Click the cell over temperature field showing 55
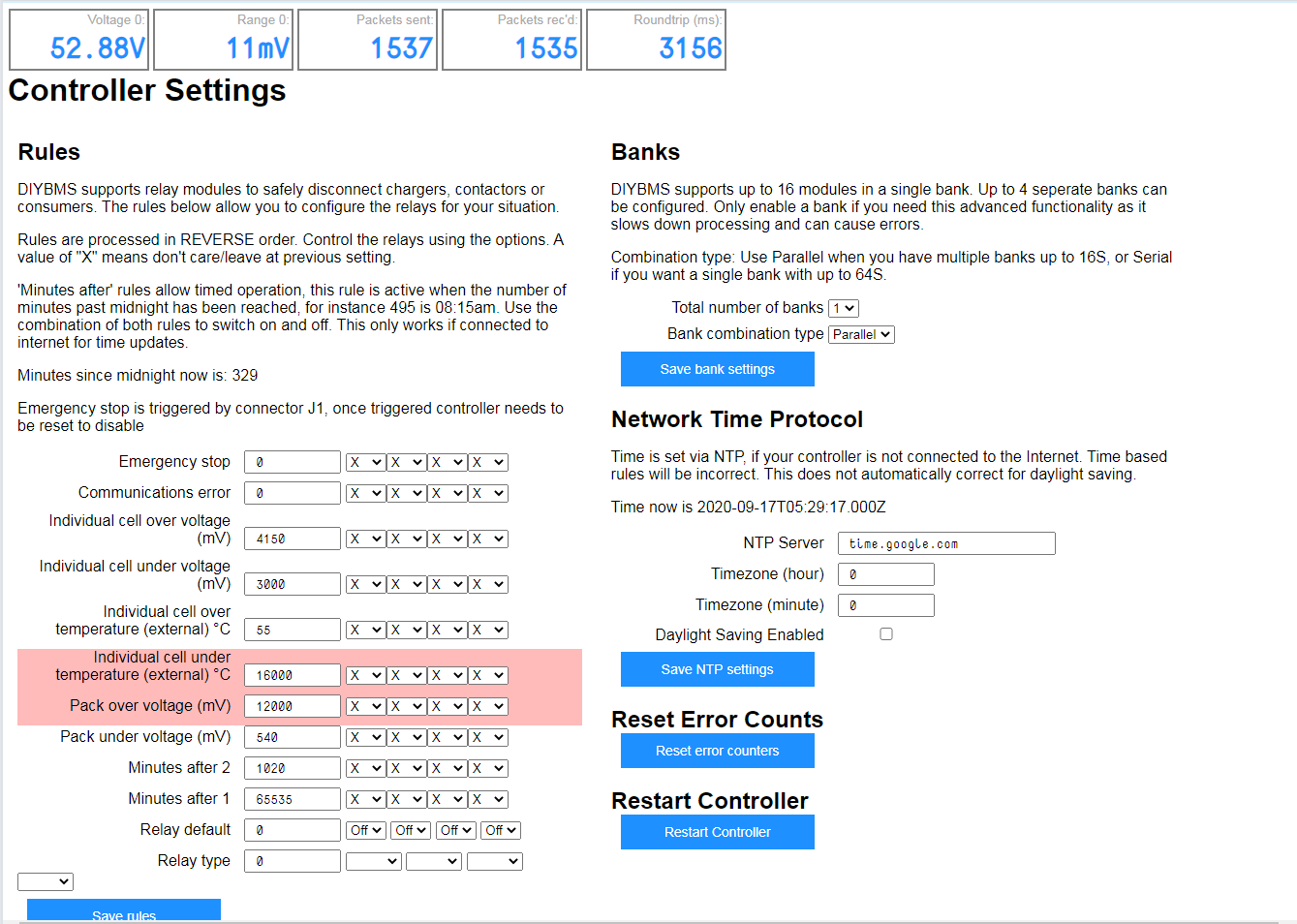Image resolution: width=1297 pixels, height=924 pixels. tap(293, 630)
